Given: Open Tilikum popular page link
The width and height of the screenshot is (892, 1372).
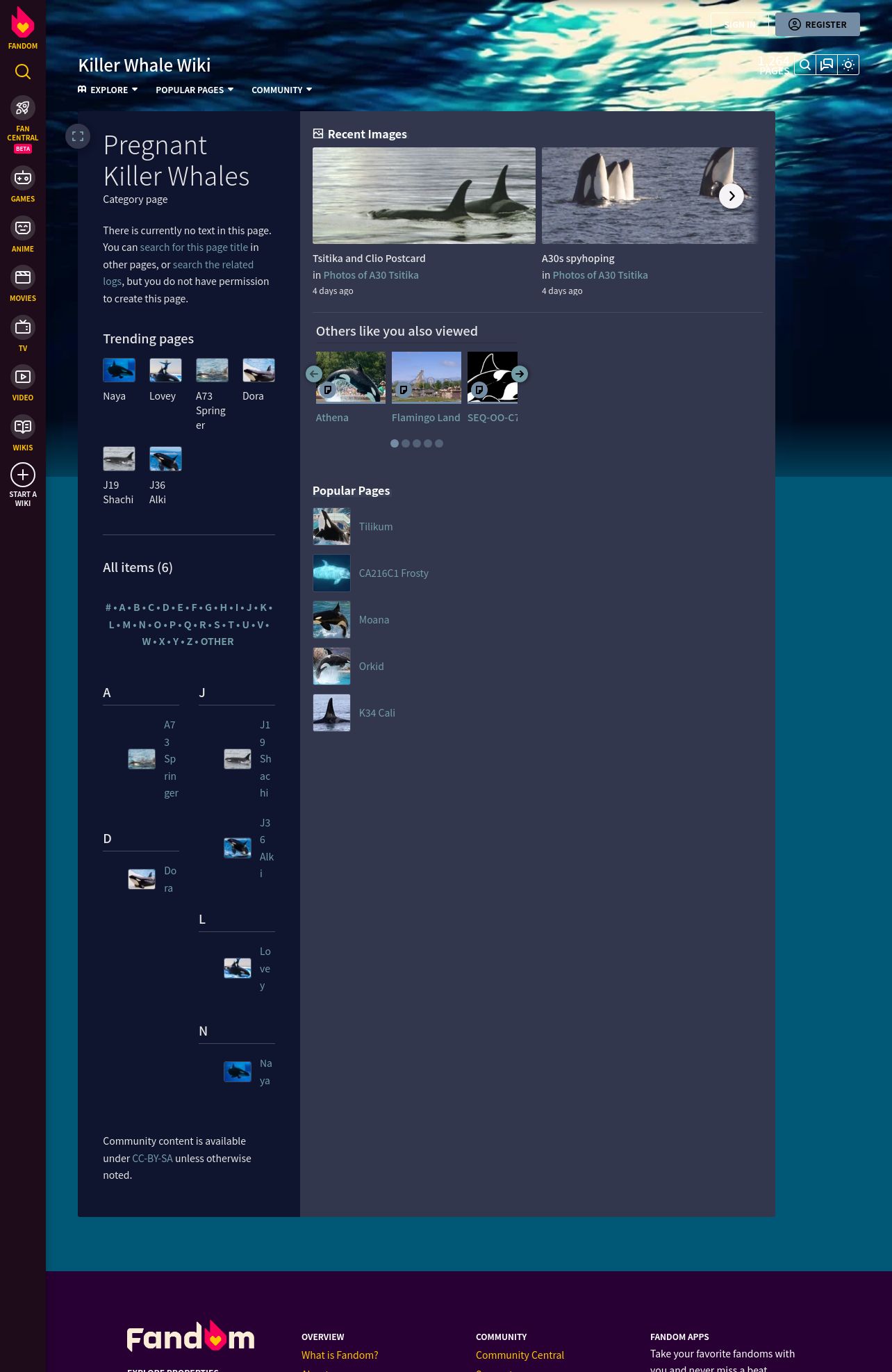Looking at the screenshot, I should [x=376, y=527].
